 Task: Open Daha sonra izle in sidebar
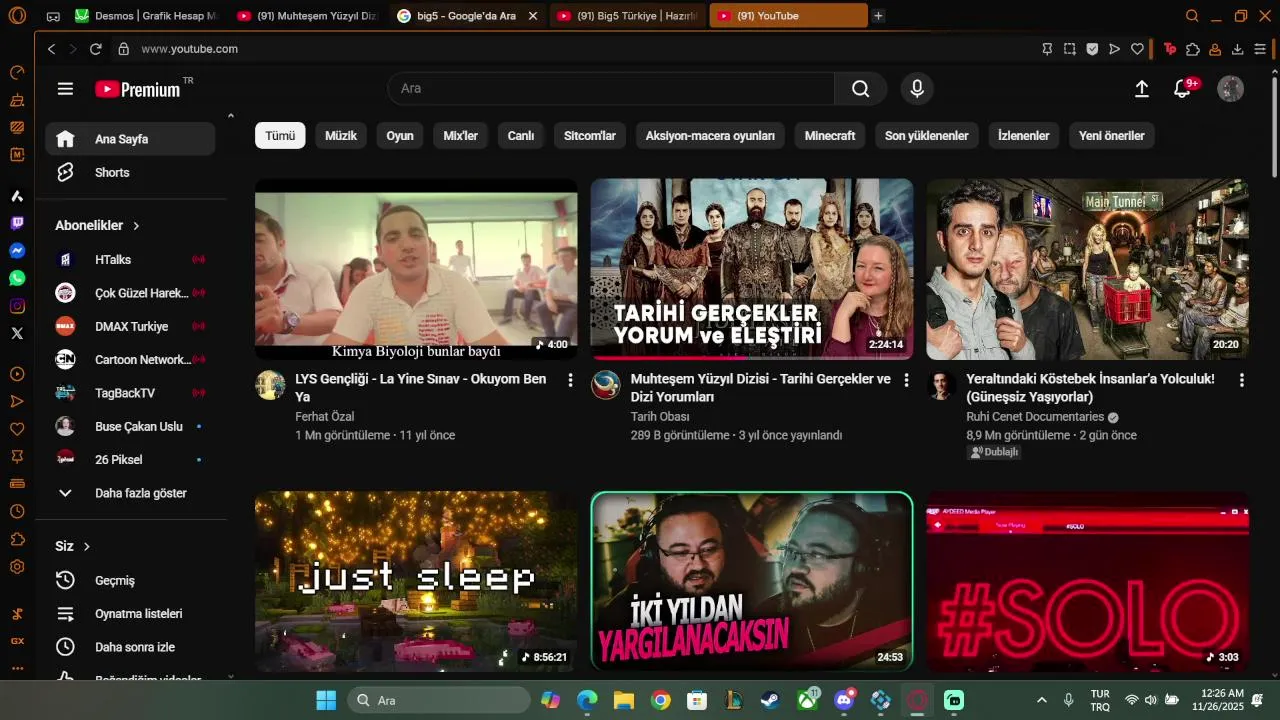130,647
